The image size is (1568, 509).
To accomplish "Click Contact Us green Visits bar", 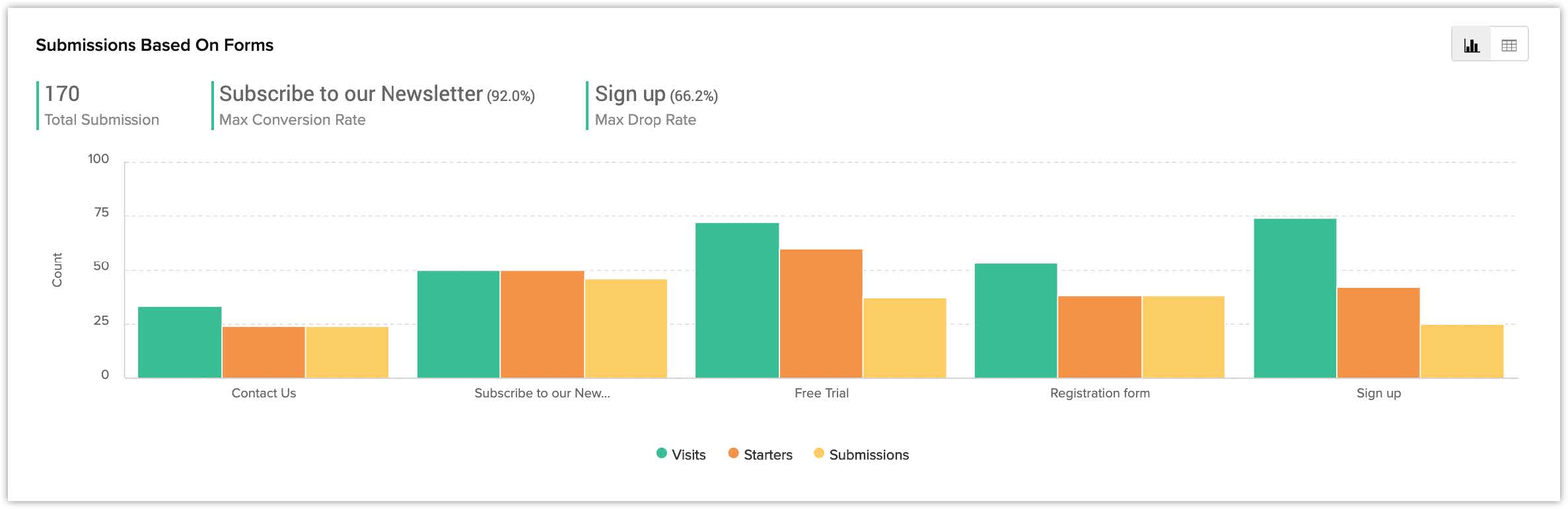I will (180, 343).
